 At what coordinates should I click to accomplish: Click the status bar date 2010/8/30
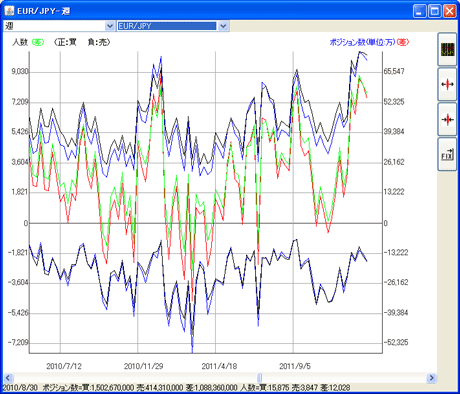click(19, 388)
